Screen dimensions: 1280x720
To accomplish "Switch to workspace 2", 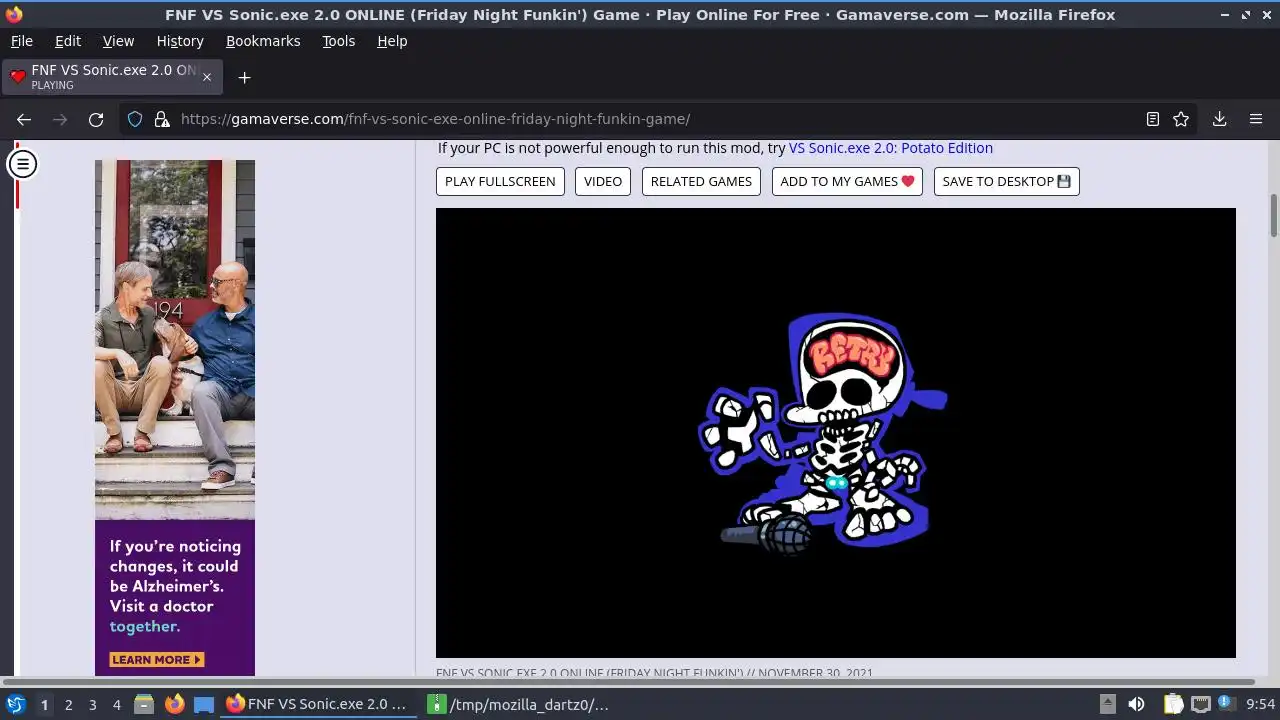I will point(68,705).
